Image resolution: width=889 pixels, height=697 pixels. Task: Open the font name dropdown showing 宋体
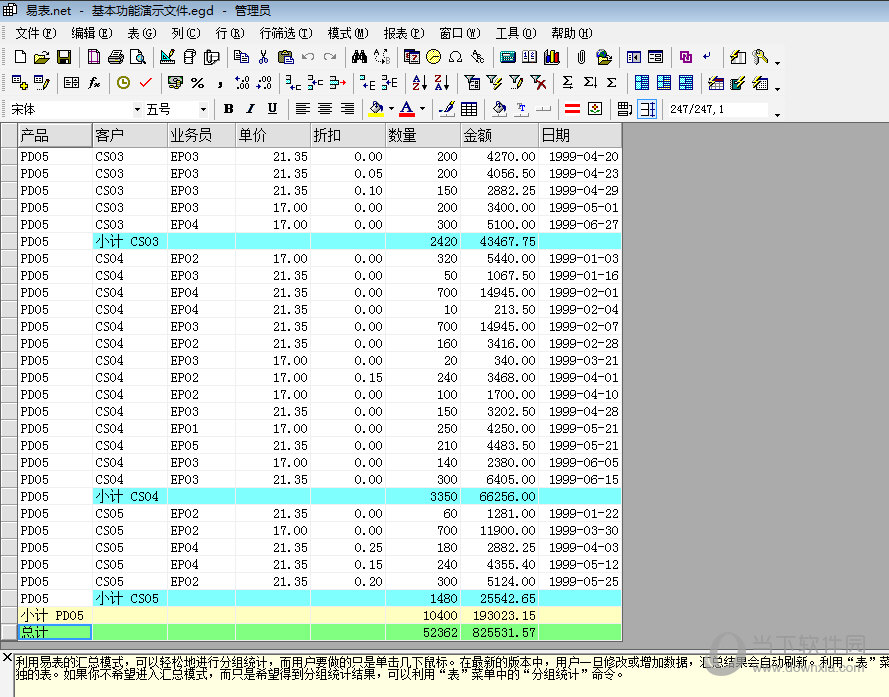pyautogui.click(x=136, y=109)
